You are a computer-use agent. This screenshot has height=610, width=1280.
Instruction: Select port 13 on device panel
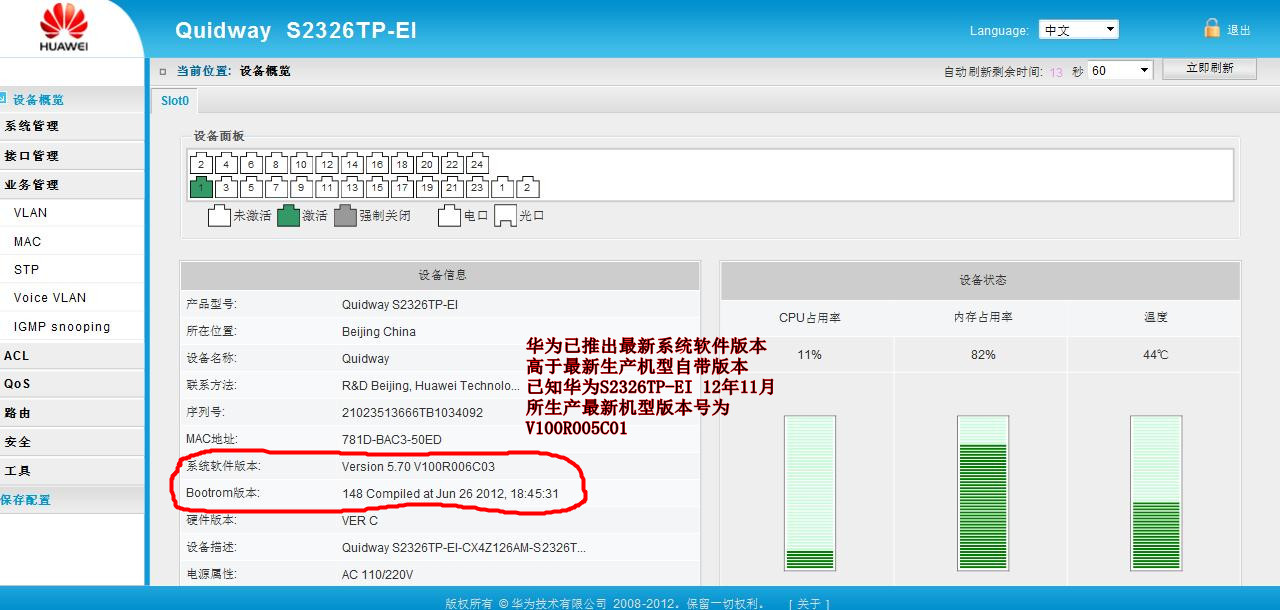[351, 187]
